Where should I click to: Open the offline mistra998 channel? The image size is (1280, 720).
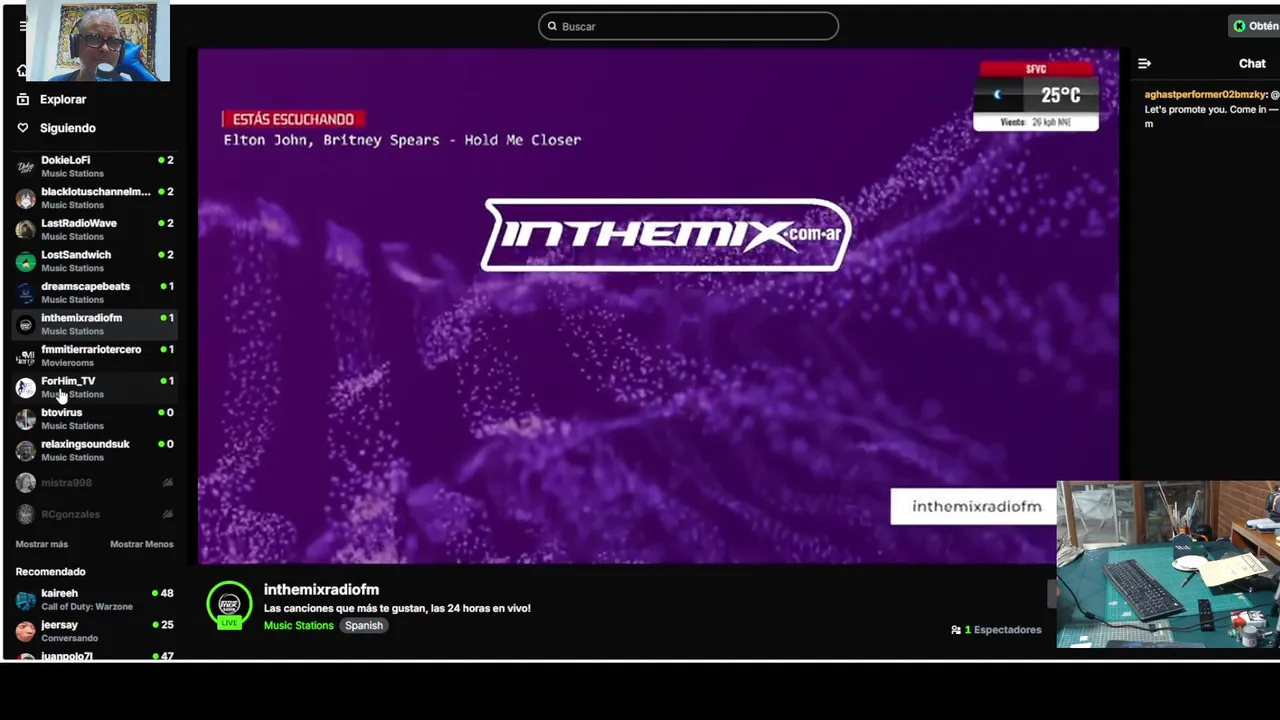95,483
